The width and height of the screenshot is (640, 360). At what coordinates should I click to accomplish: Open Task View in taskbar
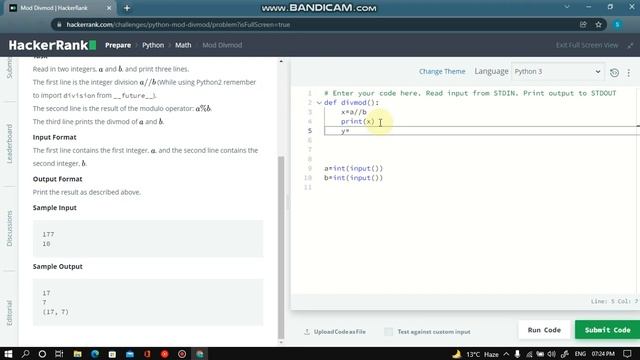tap(59, 354)
